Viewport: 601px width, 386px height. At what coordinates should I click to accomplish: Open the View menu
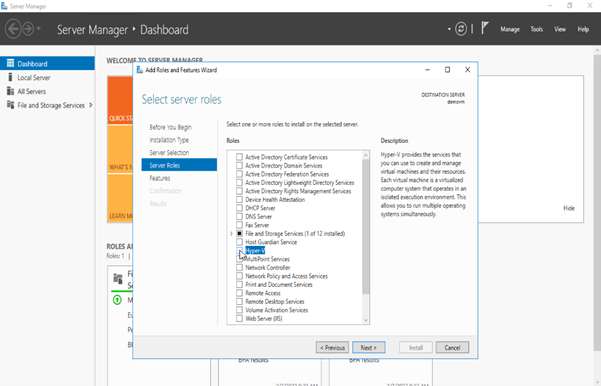tap(560, 29)
